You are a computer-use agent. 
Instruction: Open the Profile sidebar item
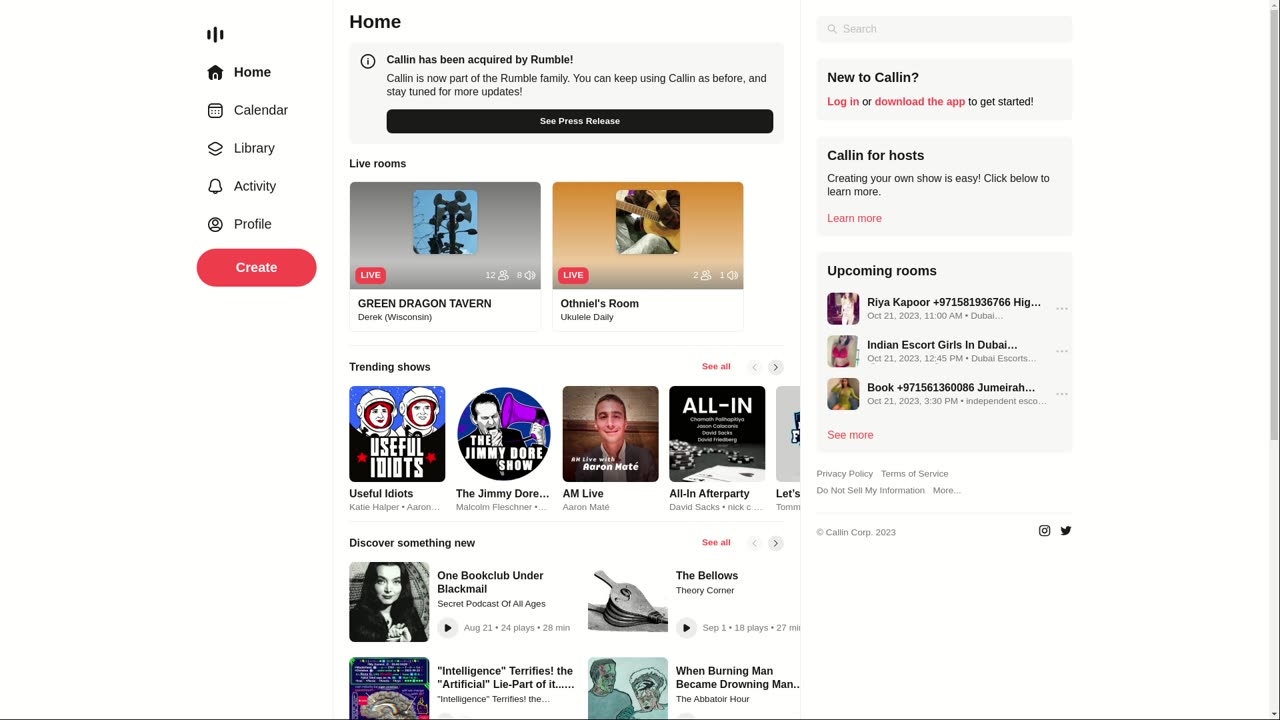click(x=239, y=224)
